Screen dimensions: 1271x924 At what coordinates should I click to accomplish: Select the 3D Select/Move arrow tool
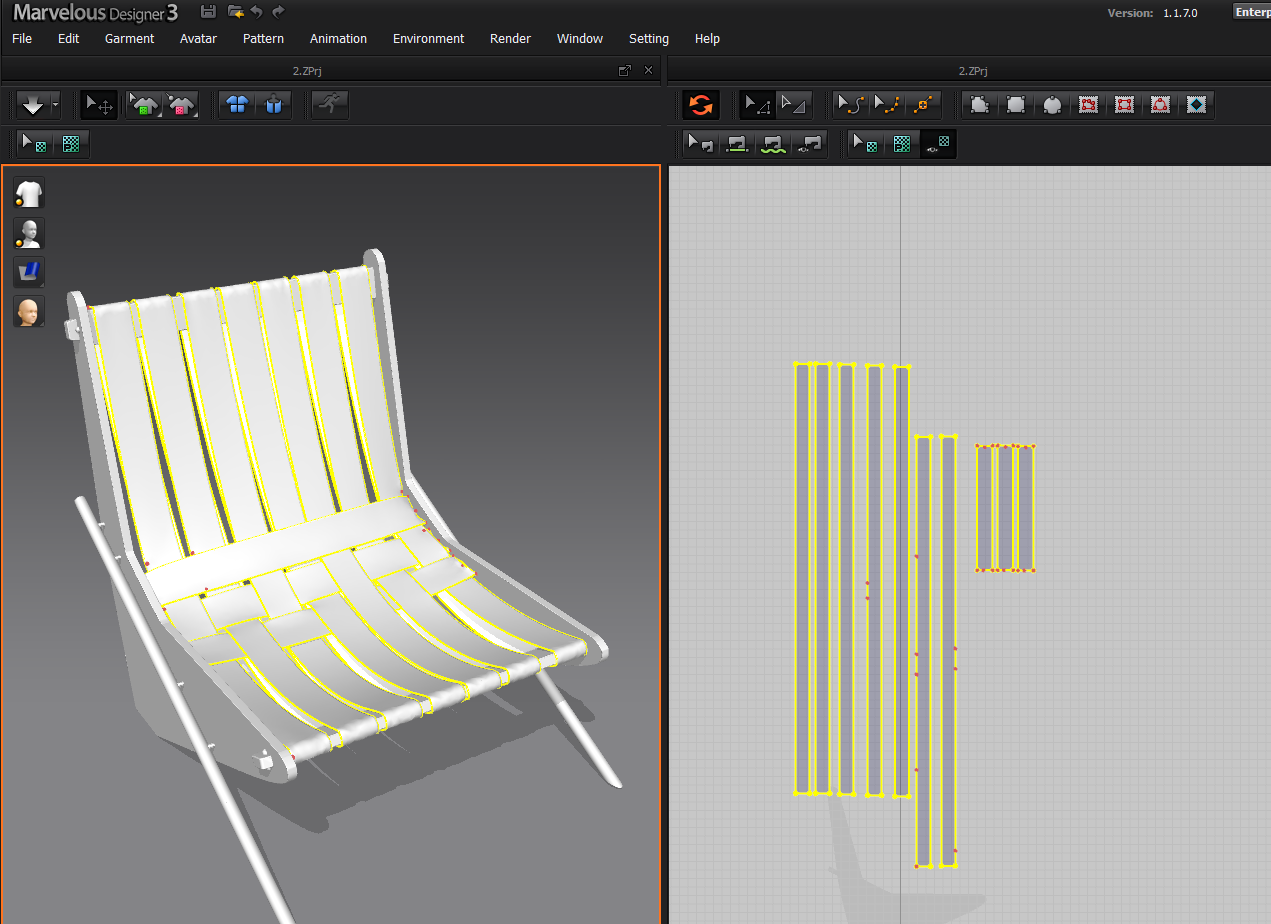(99, 105)
